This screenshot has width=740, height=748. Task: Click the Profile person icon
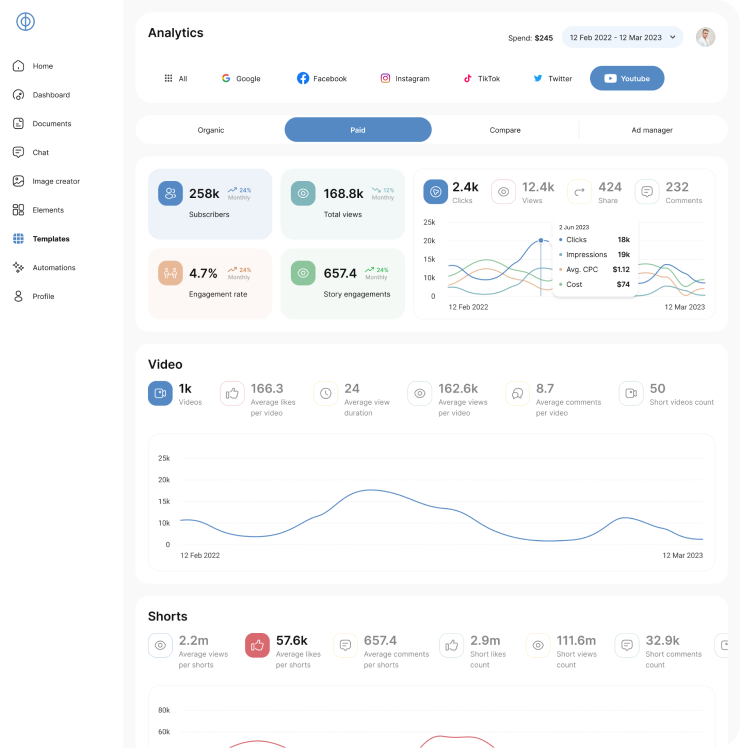click(18, 296)
